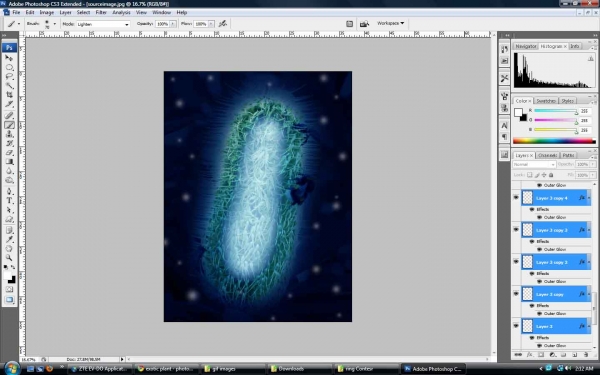Image resolution: width=600 pixels, height=375 pixels.
Task: Add a layer style (fx button)
Action: 530,355
